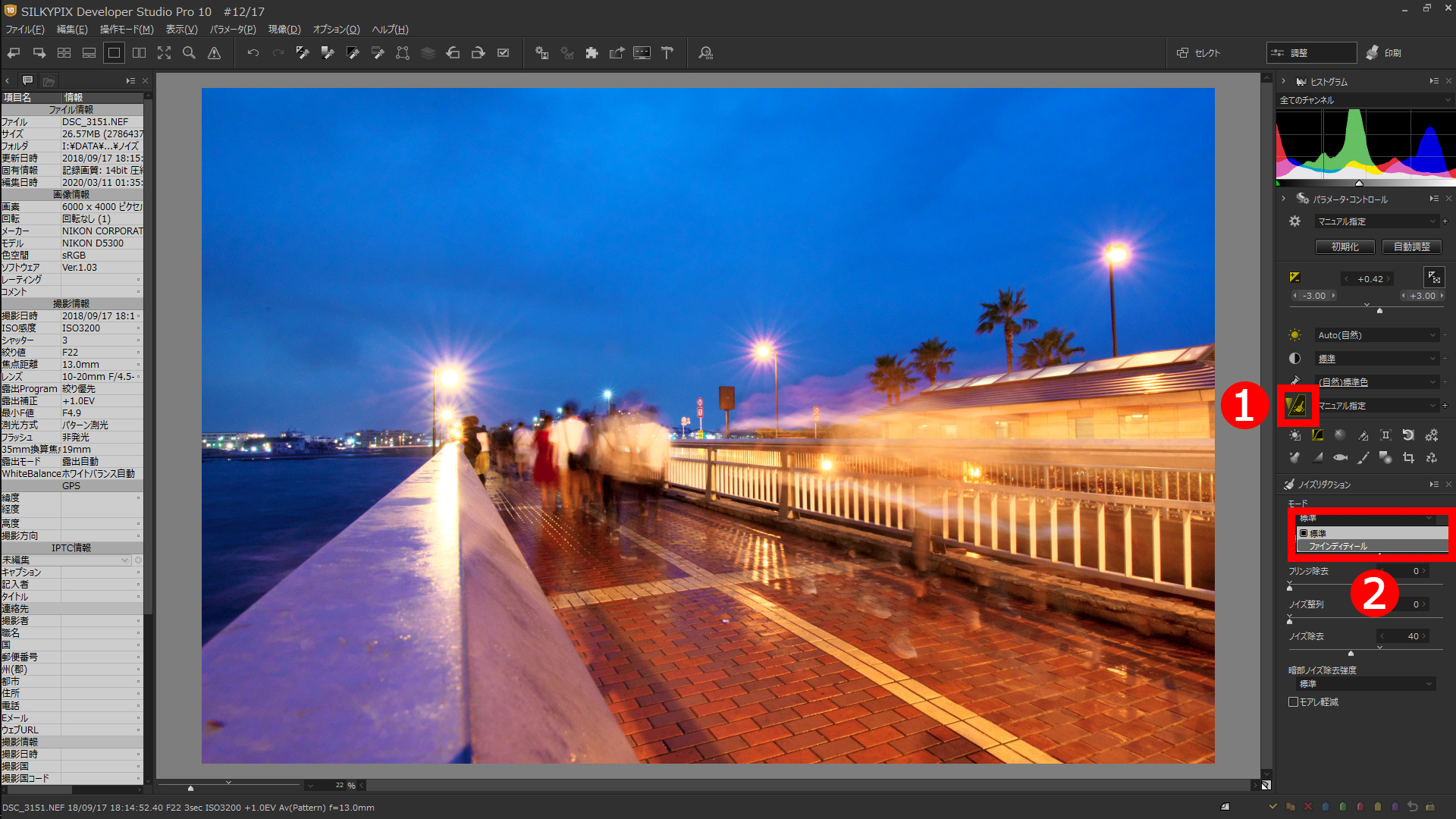This screenshot has height=819, width=1456.
Task: Open the tone curve tool icon
Action: click(x=1317, y=435)
